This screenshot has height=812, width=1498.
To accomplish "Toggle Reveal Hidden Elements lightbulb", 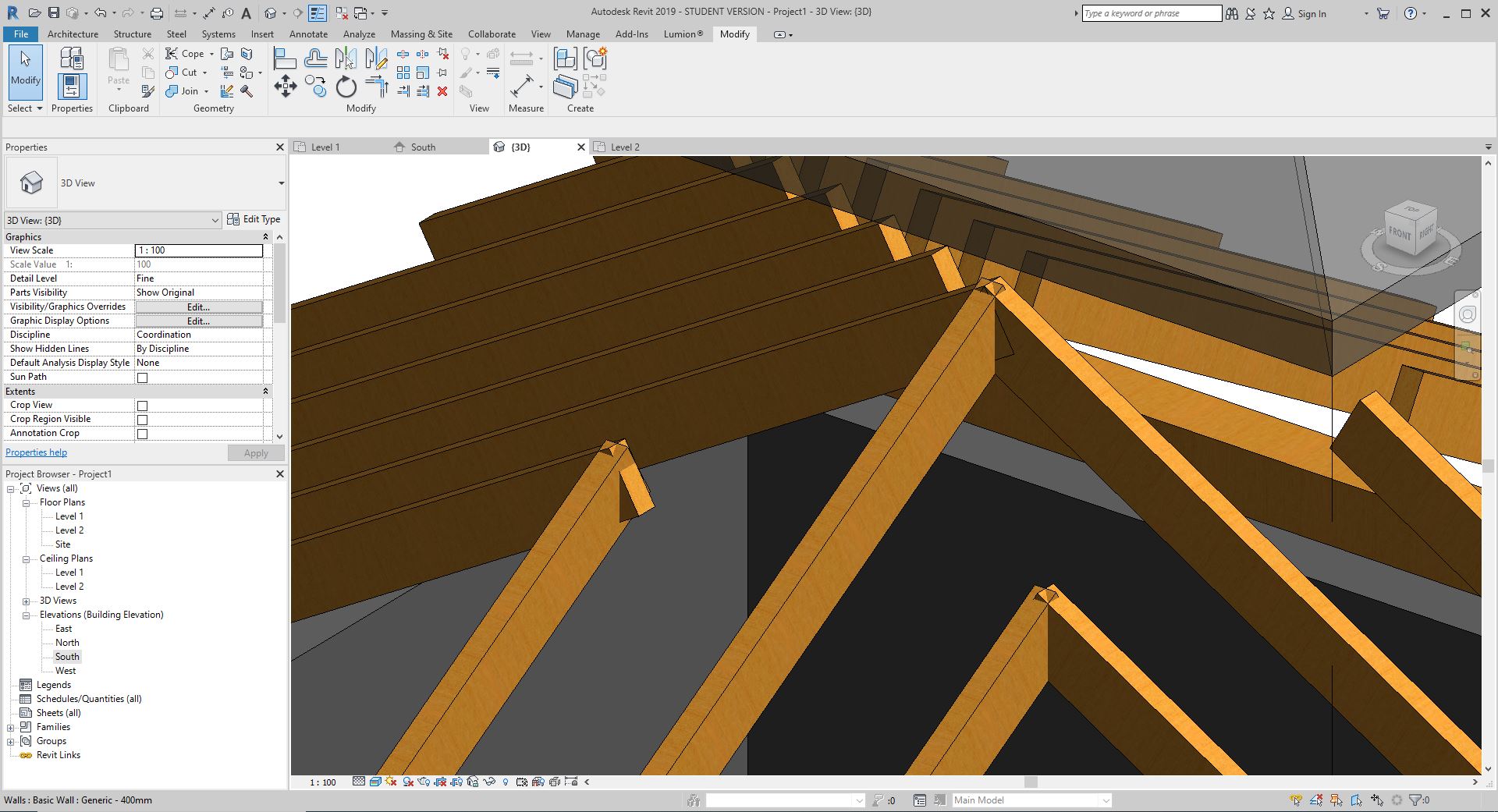I will click(x=506, y=782).
